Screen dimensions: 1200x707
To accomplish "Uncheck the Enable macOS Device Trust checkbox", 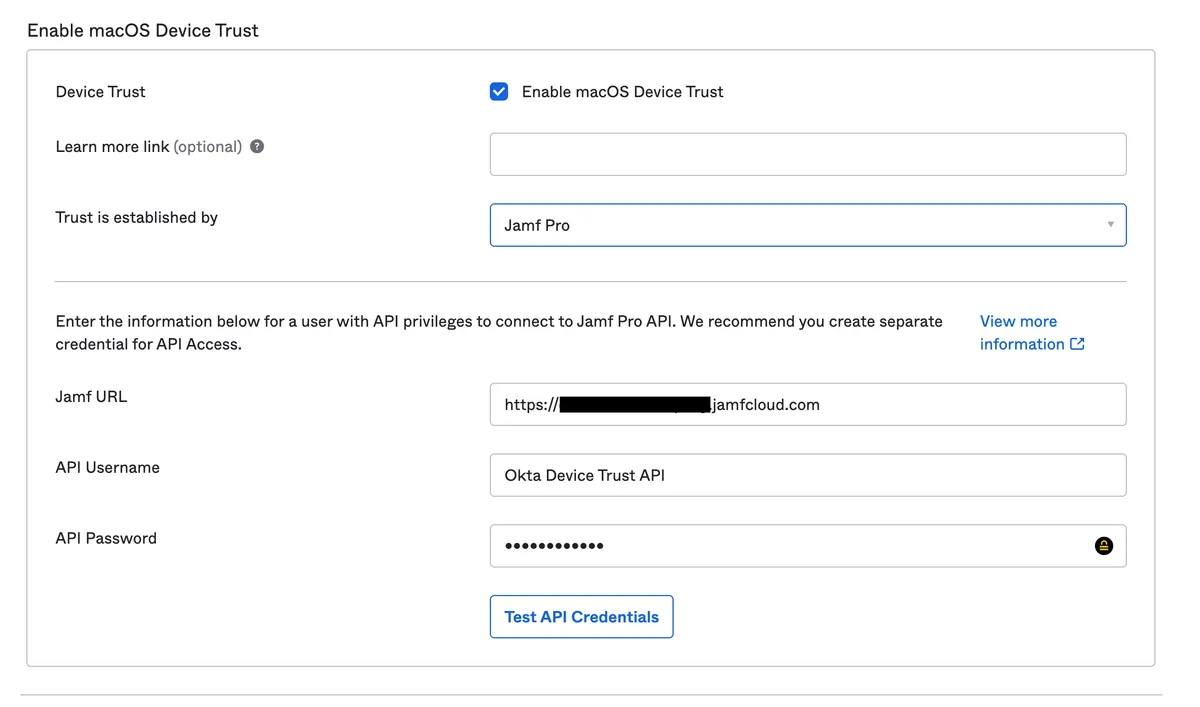I will pos(499,92).
